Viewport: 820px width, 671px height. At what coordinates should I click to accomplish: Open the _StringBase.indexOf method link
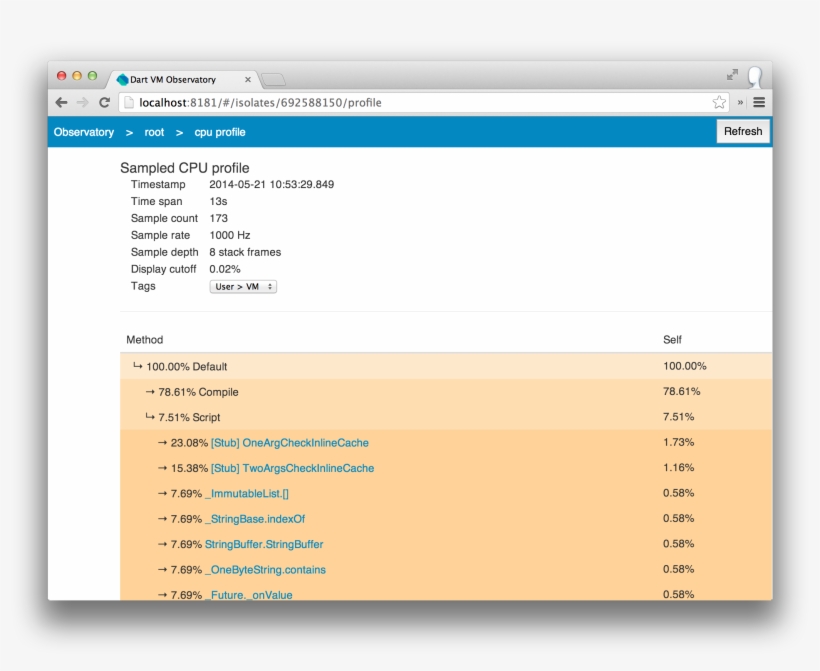click(254, 519)
